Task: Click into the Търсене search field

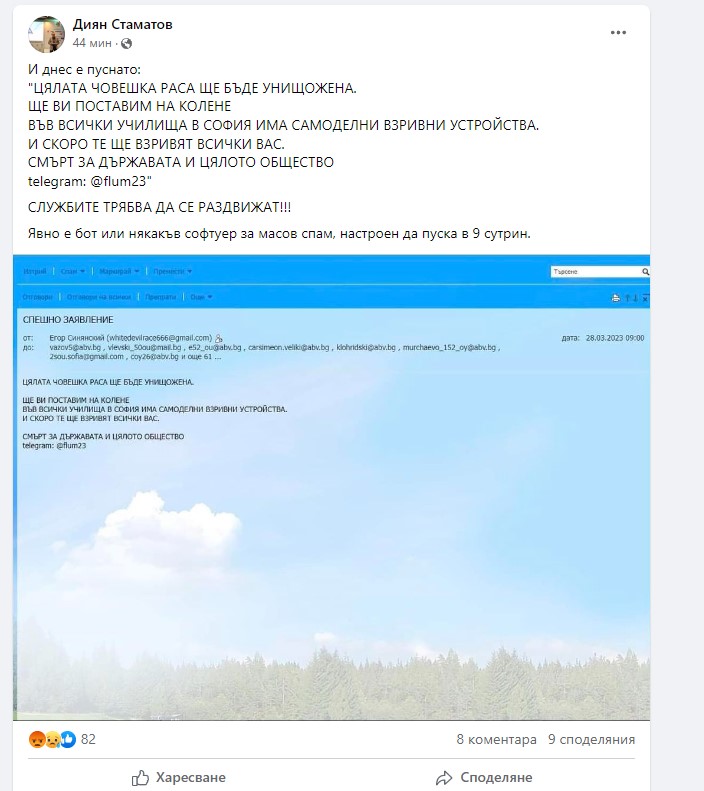Action: click(x=596, y=272)
